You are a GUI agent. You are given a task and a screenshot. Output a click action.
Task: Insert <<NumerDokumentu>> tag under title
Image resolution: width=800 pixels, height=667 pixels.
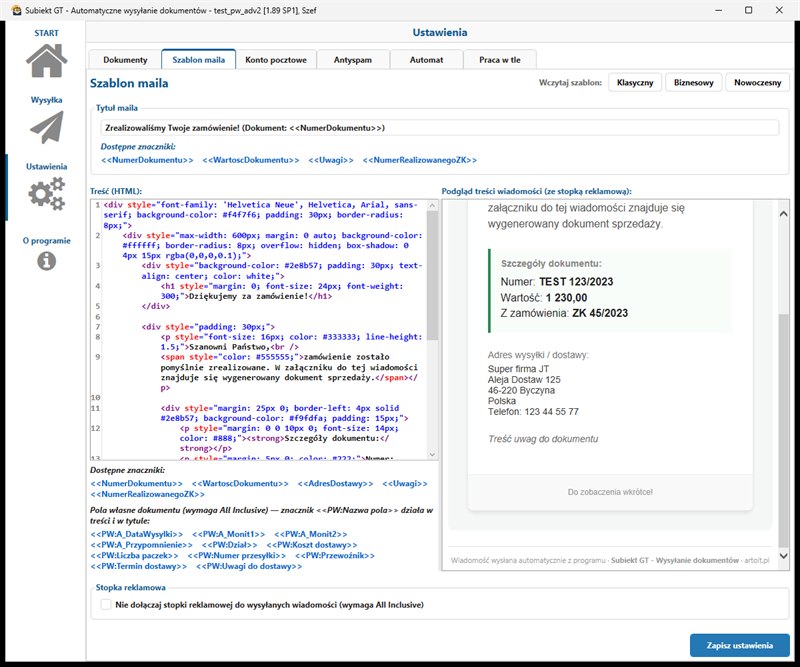click(x=147, y=160)
